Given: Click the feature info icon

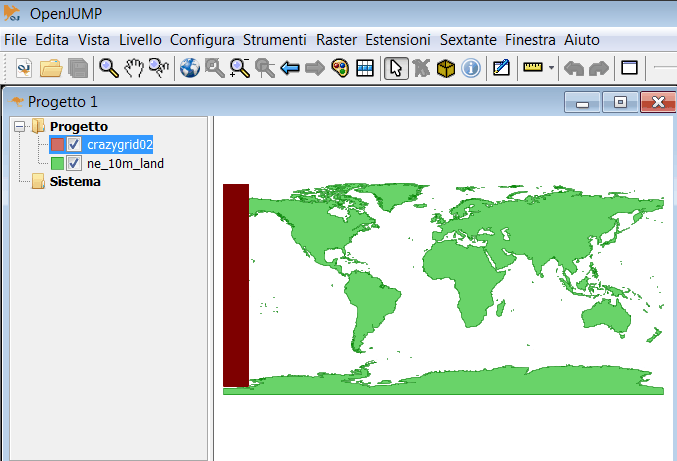Looking at the screenshot, I should point(470,68).
